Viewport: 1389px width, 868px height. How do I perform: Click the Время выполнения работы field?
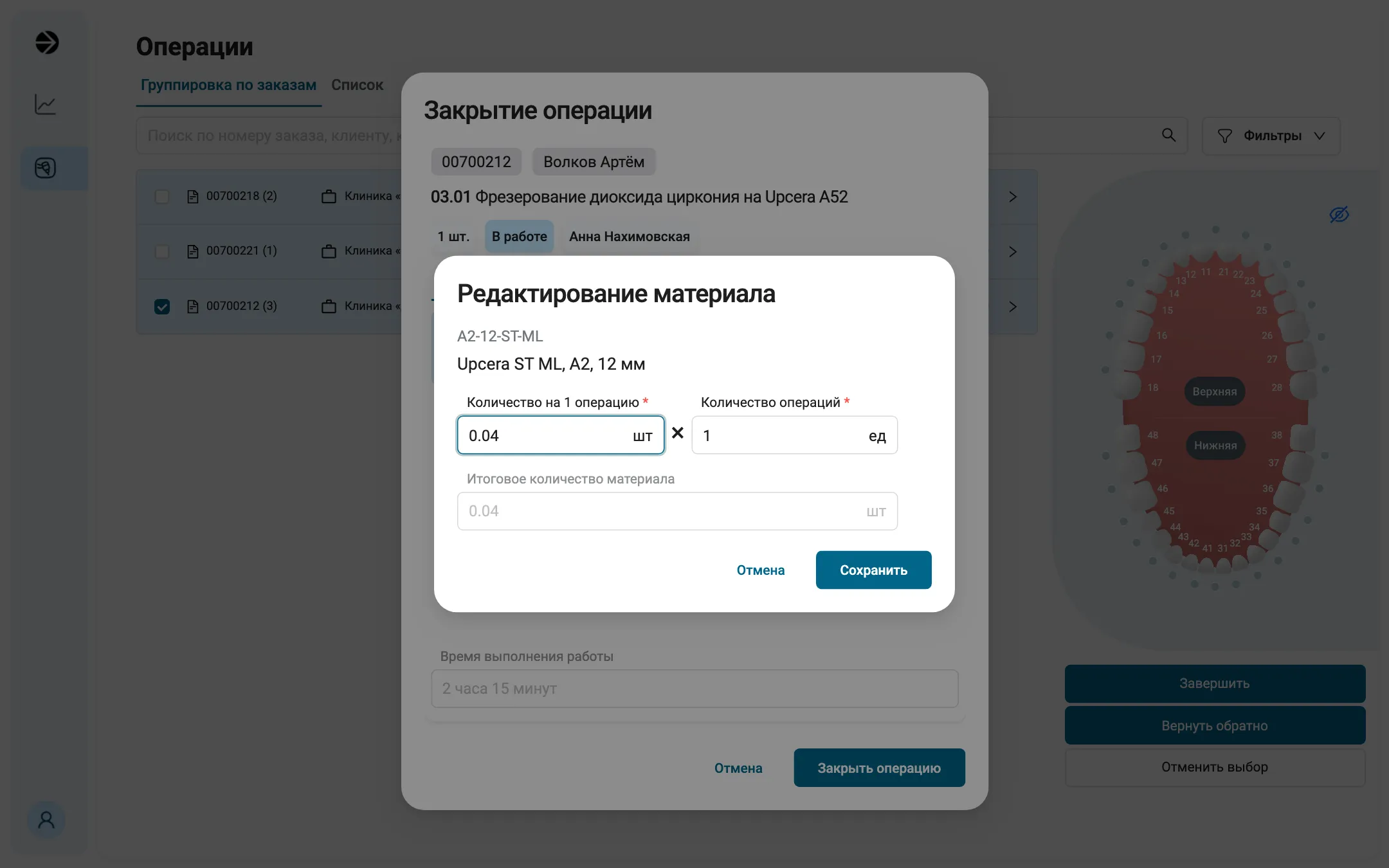click(x=694, y=689)
